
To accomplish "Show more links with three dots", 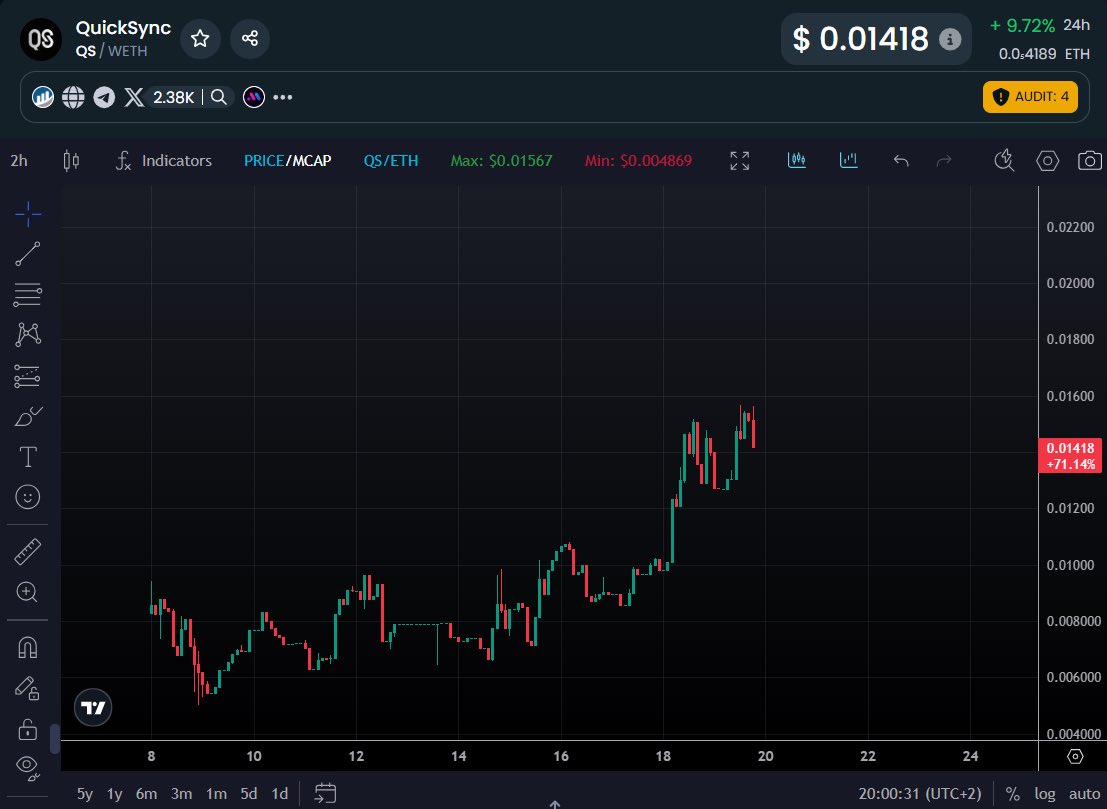I will click(x=283, y=97).
